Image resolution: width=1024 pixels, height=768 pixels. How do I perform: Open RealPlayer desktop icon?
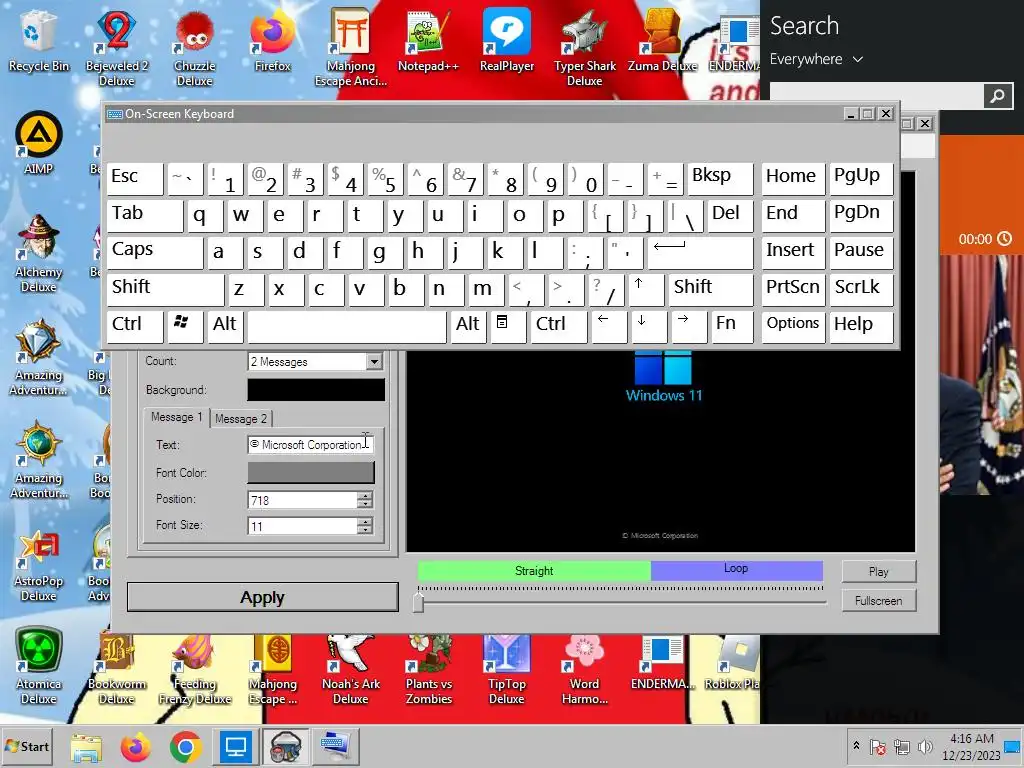pos(507,39)
